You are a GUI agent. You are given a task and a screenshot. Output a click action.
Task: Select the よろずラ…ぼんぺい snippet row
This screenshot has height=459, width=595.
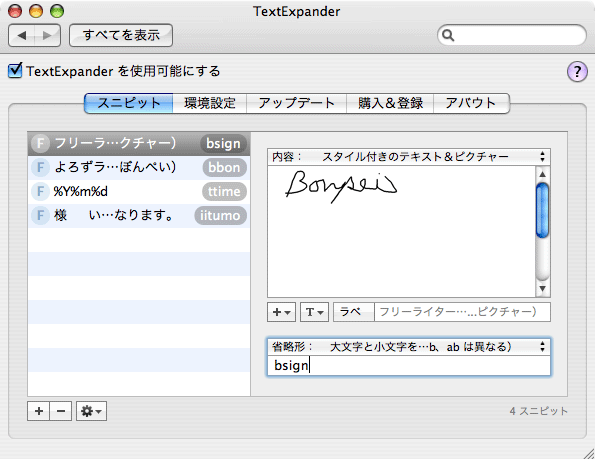[x=139, y=167]
